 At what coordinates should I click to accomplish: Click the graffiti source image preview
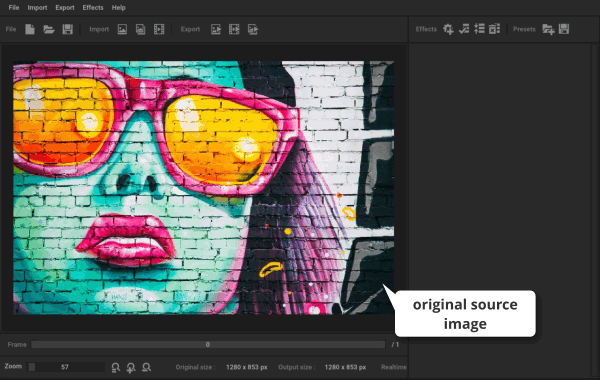204,188
